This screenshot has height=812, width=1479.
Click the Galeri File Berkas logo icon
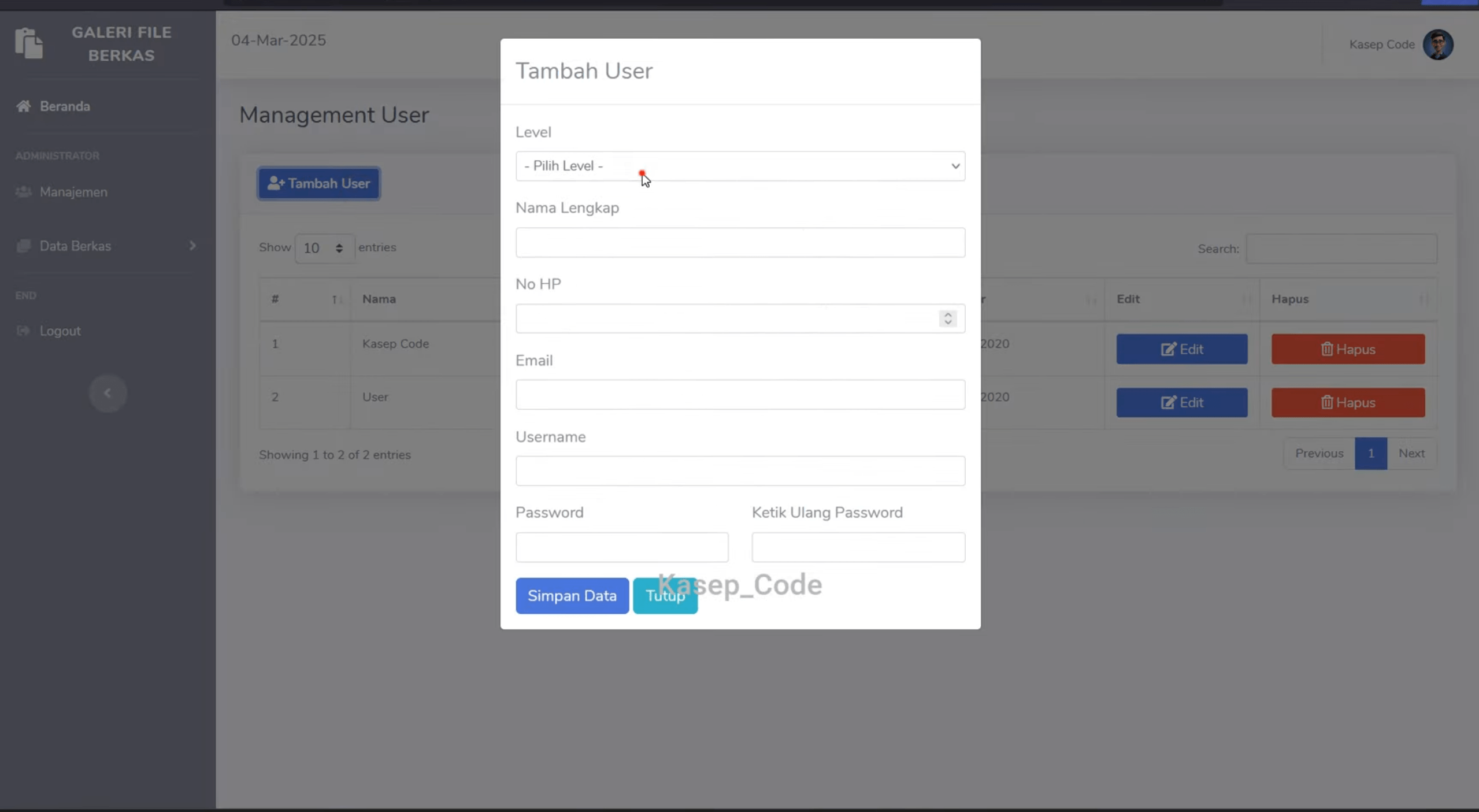[29, 43]
